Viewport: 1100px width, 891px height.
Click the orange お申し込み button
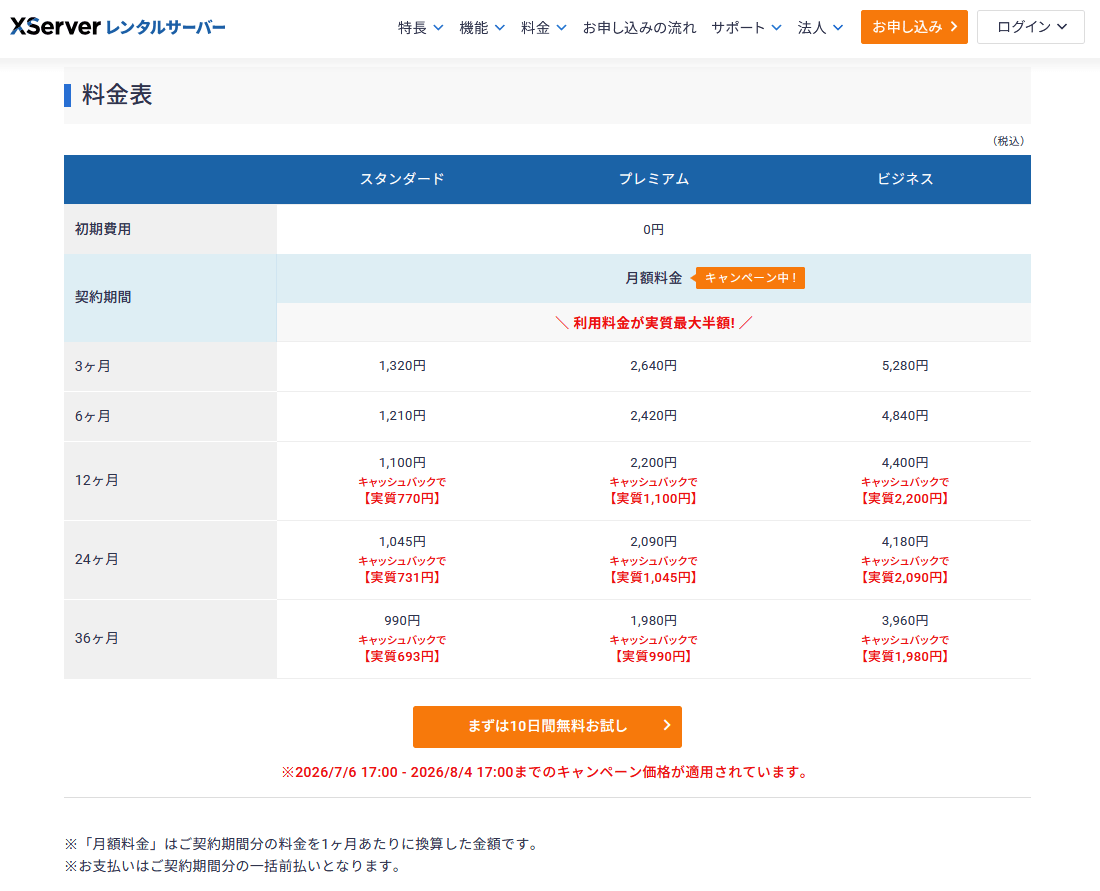point(914,27)
